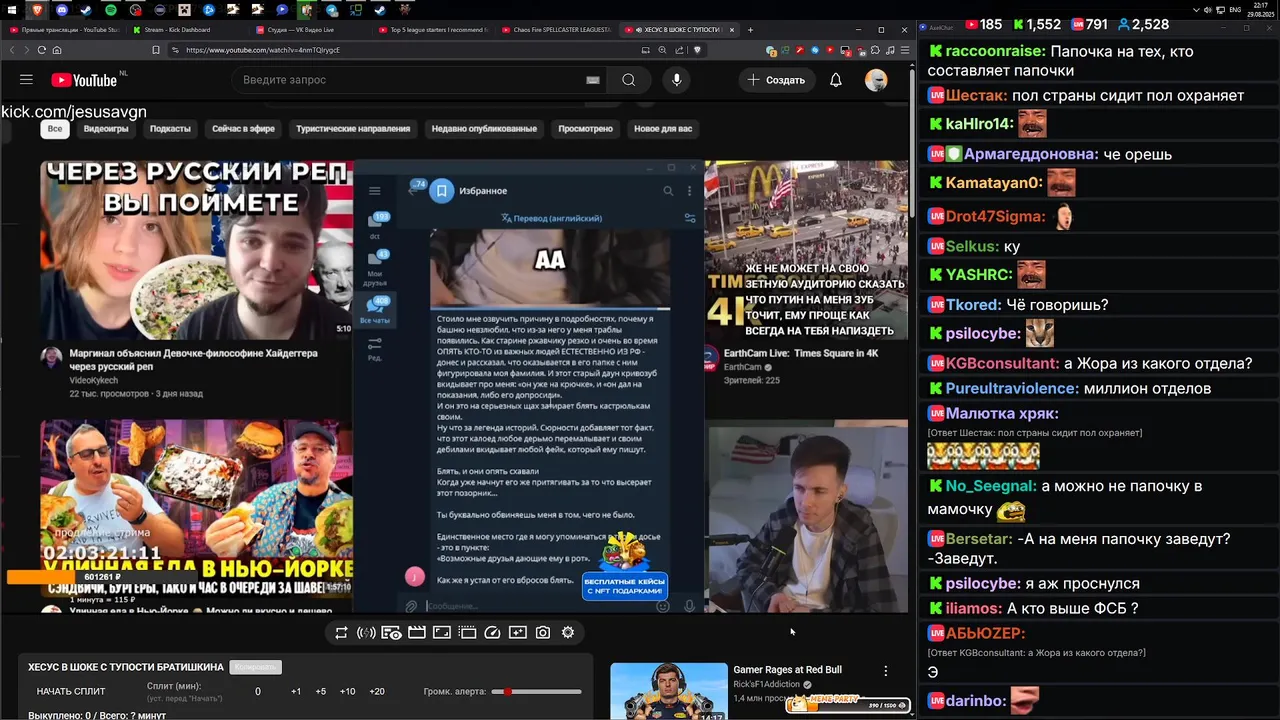Image resolution: width=1280 pixels, height=720 pixels.
Task: Attach a file with Telegram paperclip
Action: point(411,606)
